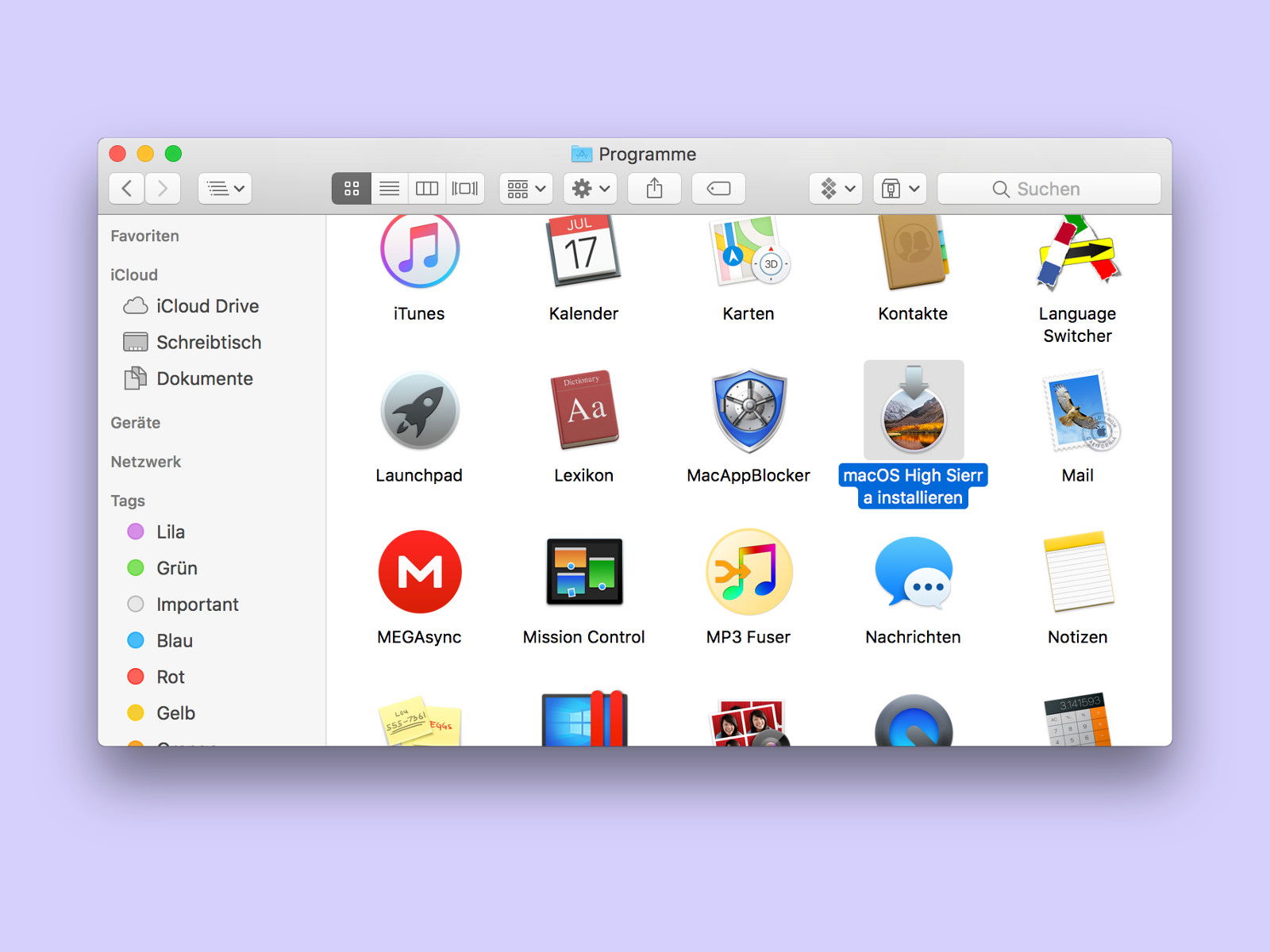
Task: Open the arrange-by grouping dropdown
Action: [x=526, y=188]
